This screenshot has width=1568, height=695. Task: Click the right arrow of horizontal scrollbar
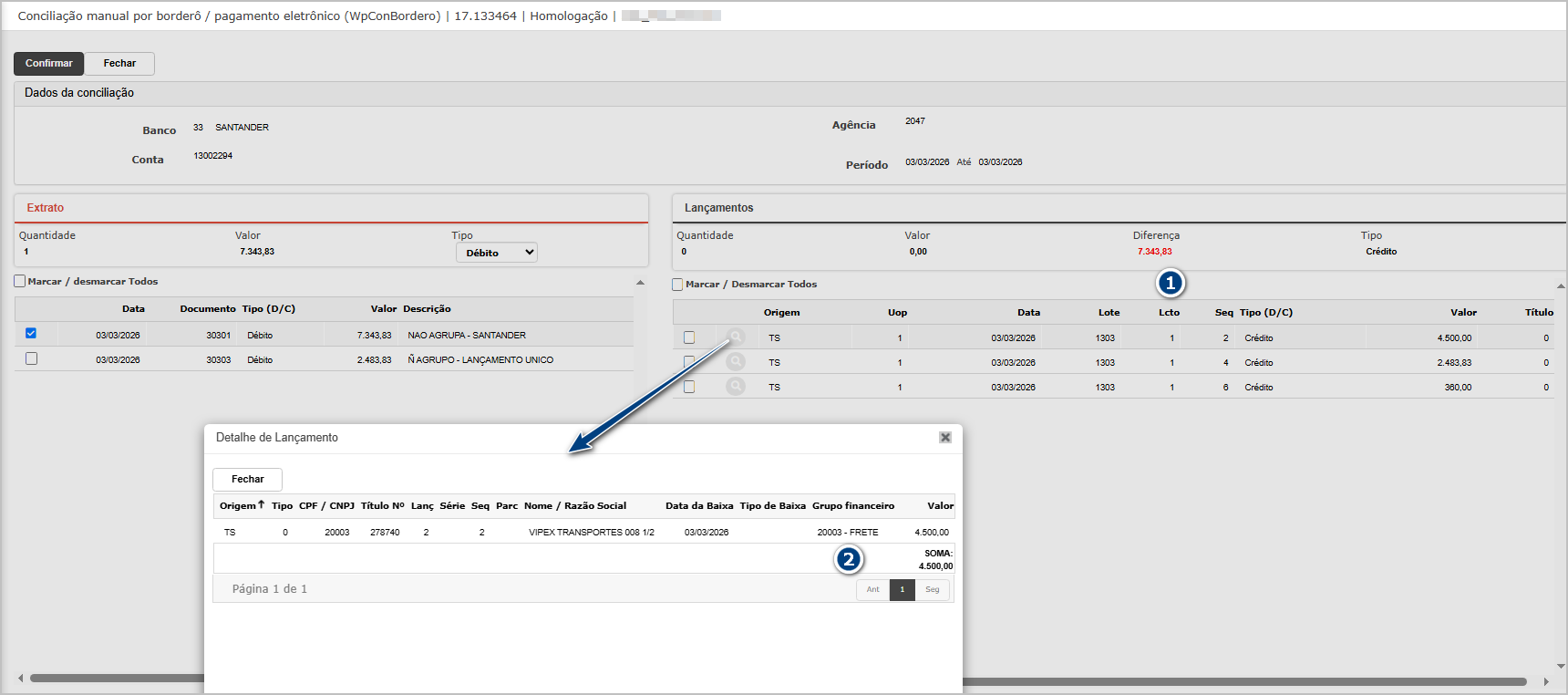(x=1546, y=681)
